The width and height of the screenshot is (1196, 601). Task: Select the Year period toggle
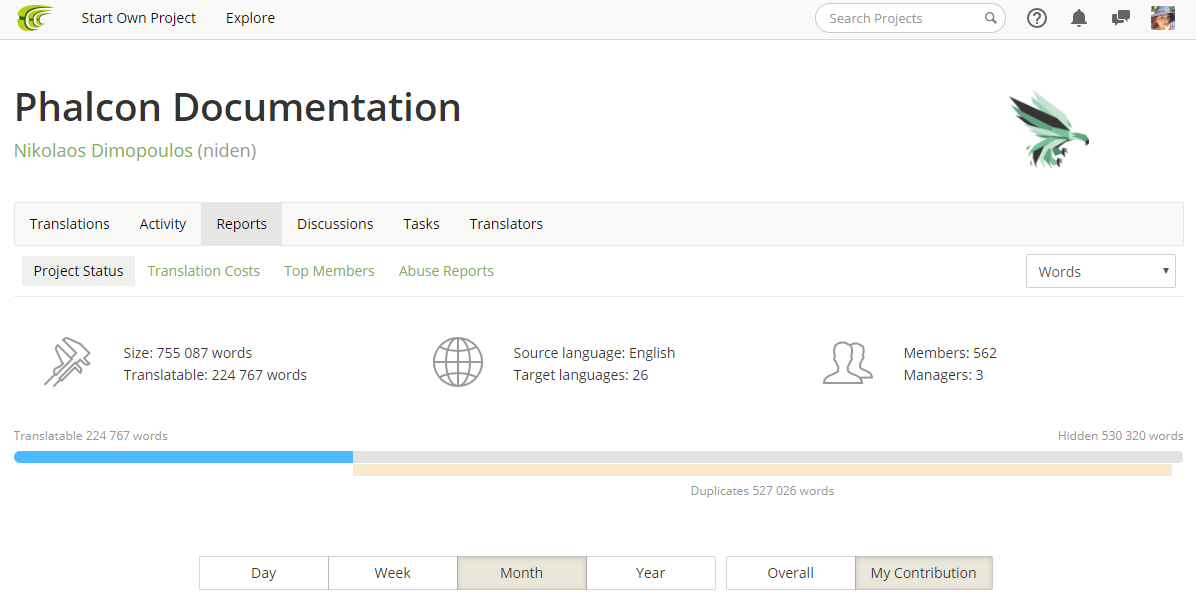pos(651,573)
